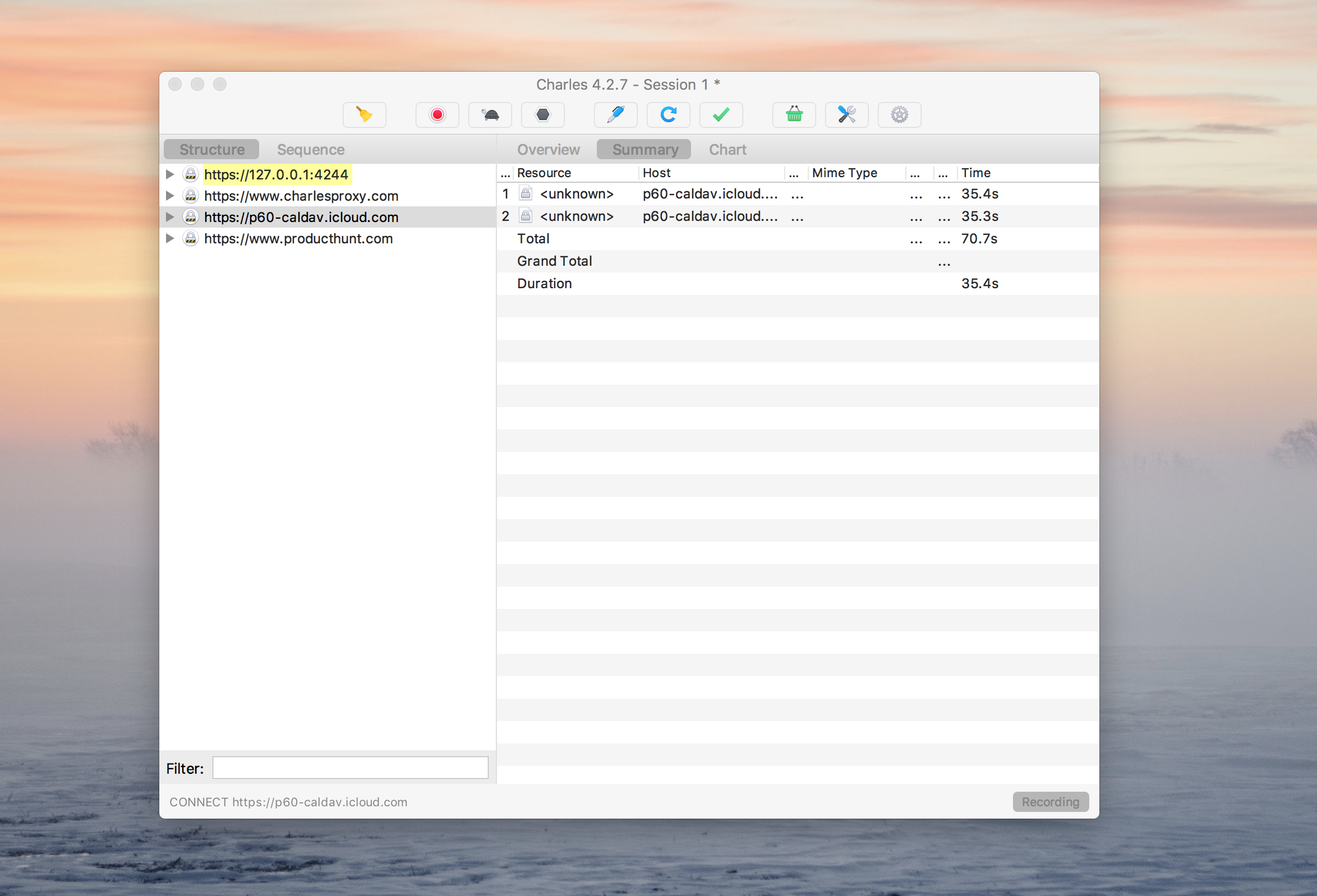Switch to the Chart tab
1317x896 pixels.
point(727,150)
